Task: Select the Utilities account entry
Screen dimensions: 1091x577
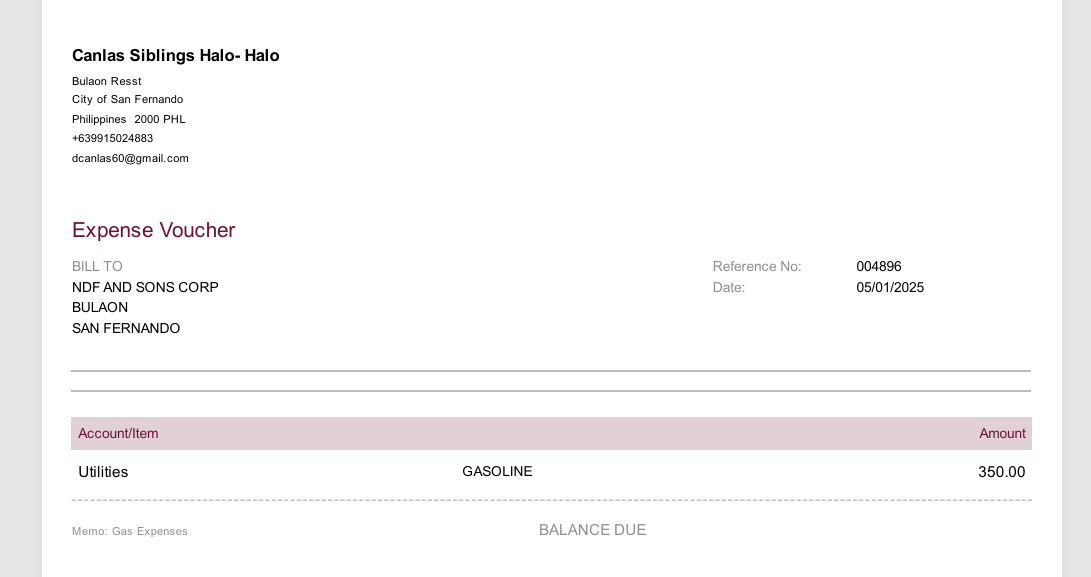Action: click(103, 472)
